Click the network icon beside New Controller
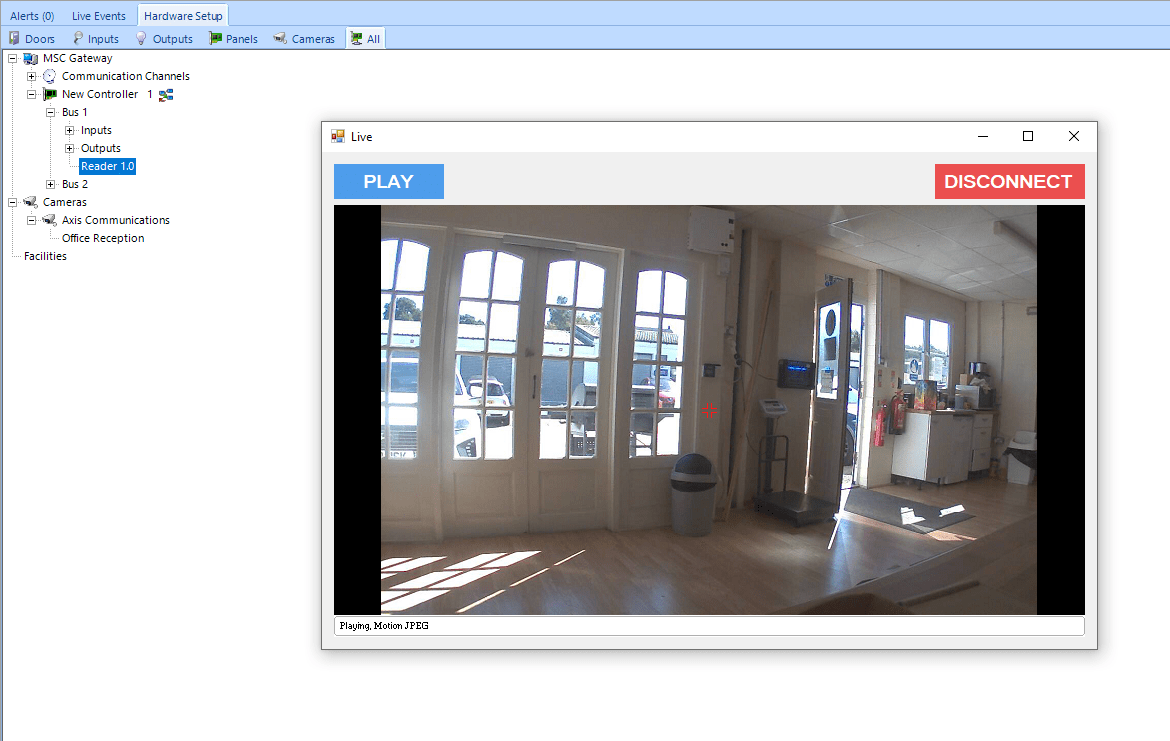Image resolution: width=1170 pixels, height=741 pixels. coord(167,94)
